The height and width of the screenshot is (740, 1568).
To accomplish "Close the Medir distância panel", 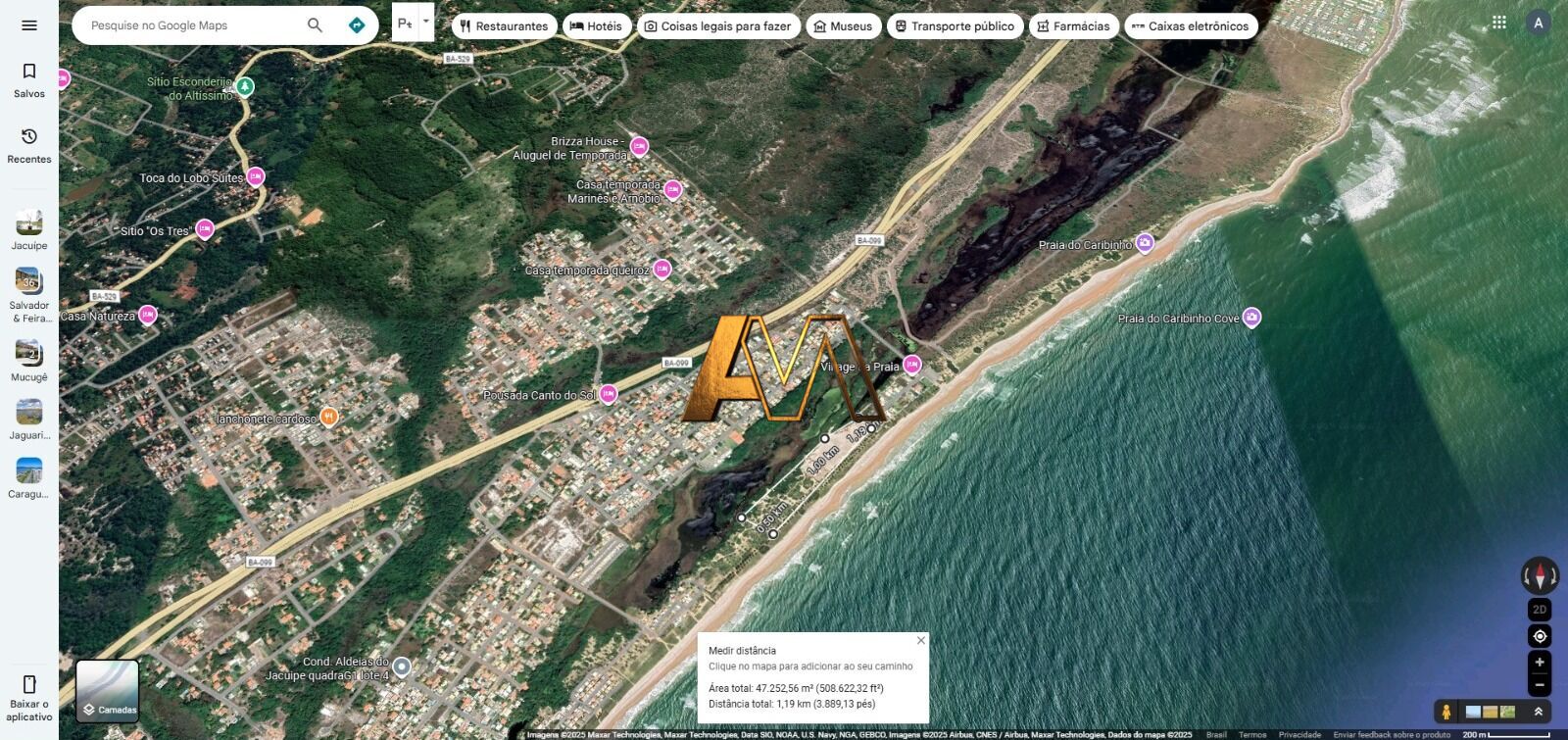I will pos(920,640).
